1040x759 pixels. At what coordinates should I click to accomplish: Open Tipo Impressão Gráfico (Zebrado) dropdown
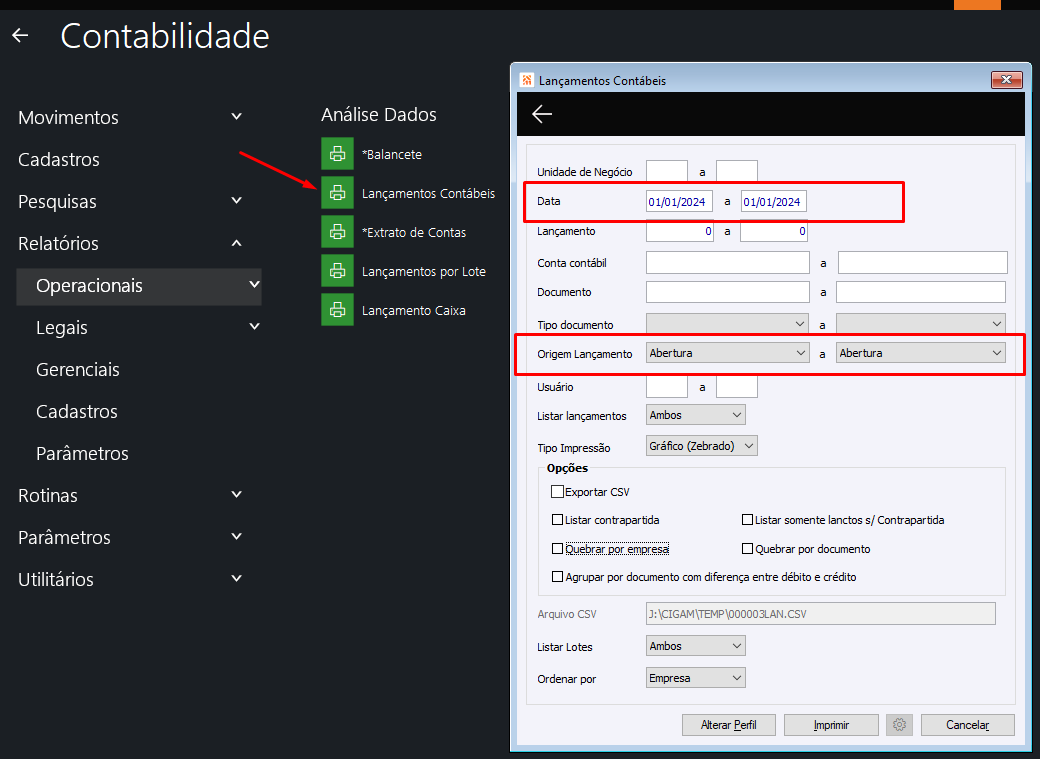[x=702, y=446]
